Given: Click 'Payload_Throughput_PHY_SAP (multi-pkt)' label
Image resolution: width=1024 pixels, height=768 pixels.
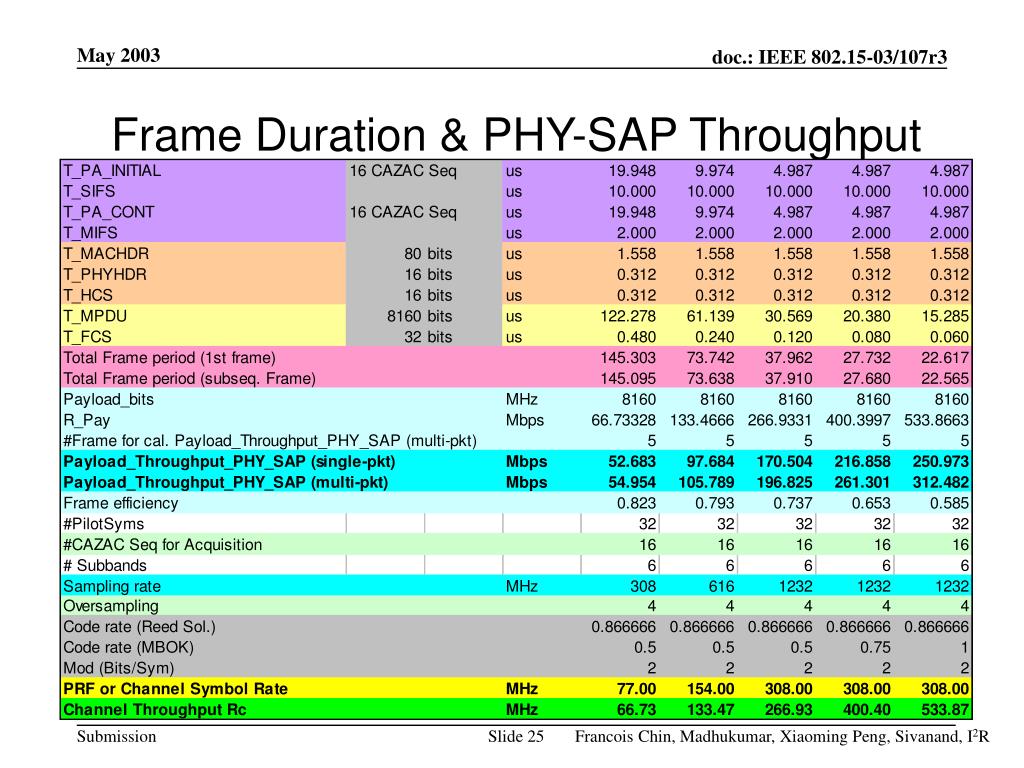Looking at the screenshot, I should [x=225, y=483].
